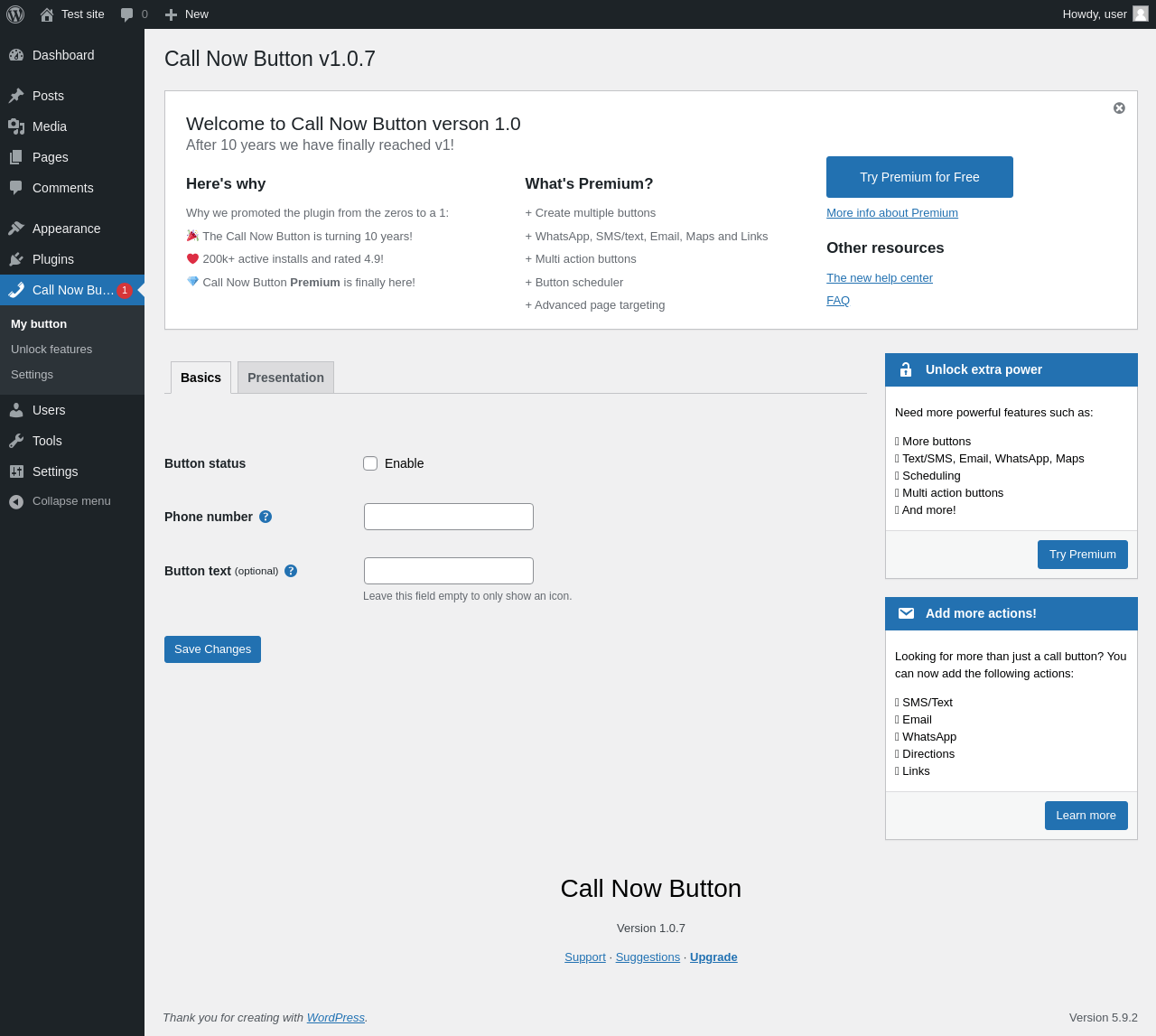Click the Call Now Button v1.0.7 heading
Viewport: 1156px width, 1036px height.
tap(270, 59)
